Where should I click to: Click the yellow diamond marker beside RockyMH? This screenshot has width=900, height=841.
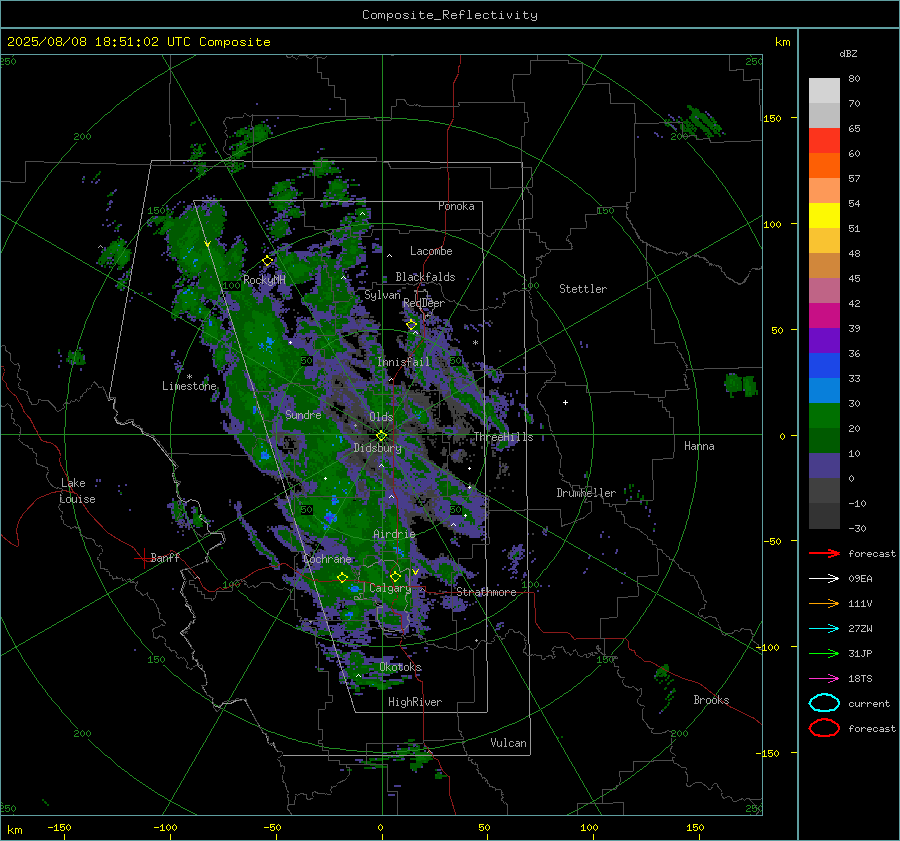[267, 261]
